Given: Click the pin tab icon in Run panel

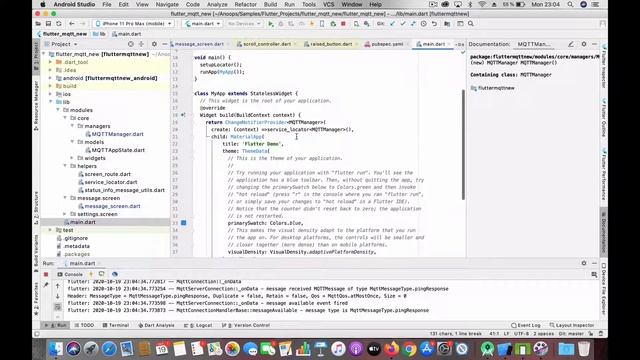Looking at the screenshot, I should pos(46,285).
